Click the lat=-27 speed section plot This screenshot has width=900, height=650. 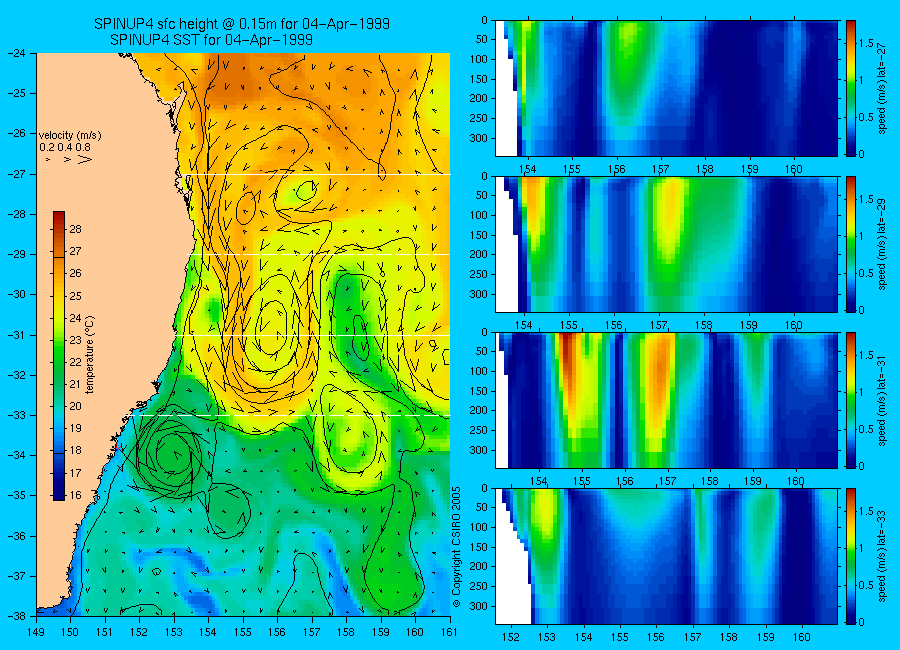pos(666,88)
